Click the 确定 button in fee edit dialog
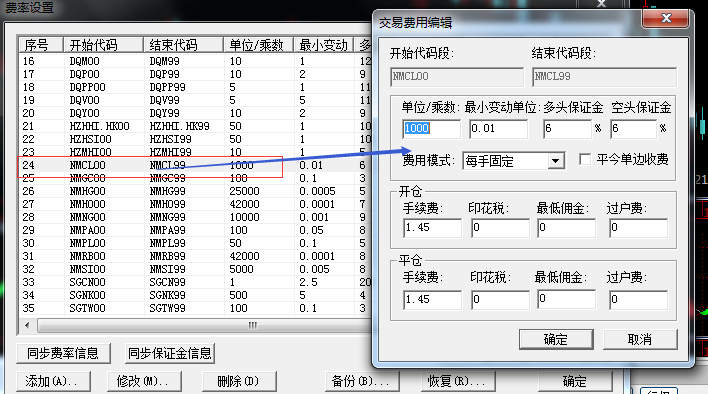This screenshot has width=708, height=394. tap(556, 339)
